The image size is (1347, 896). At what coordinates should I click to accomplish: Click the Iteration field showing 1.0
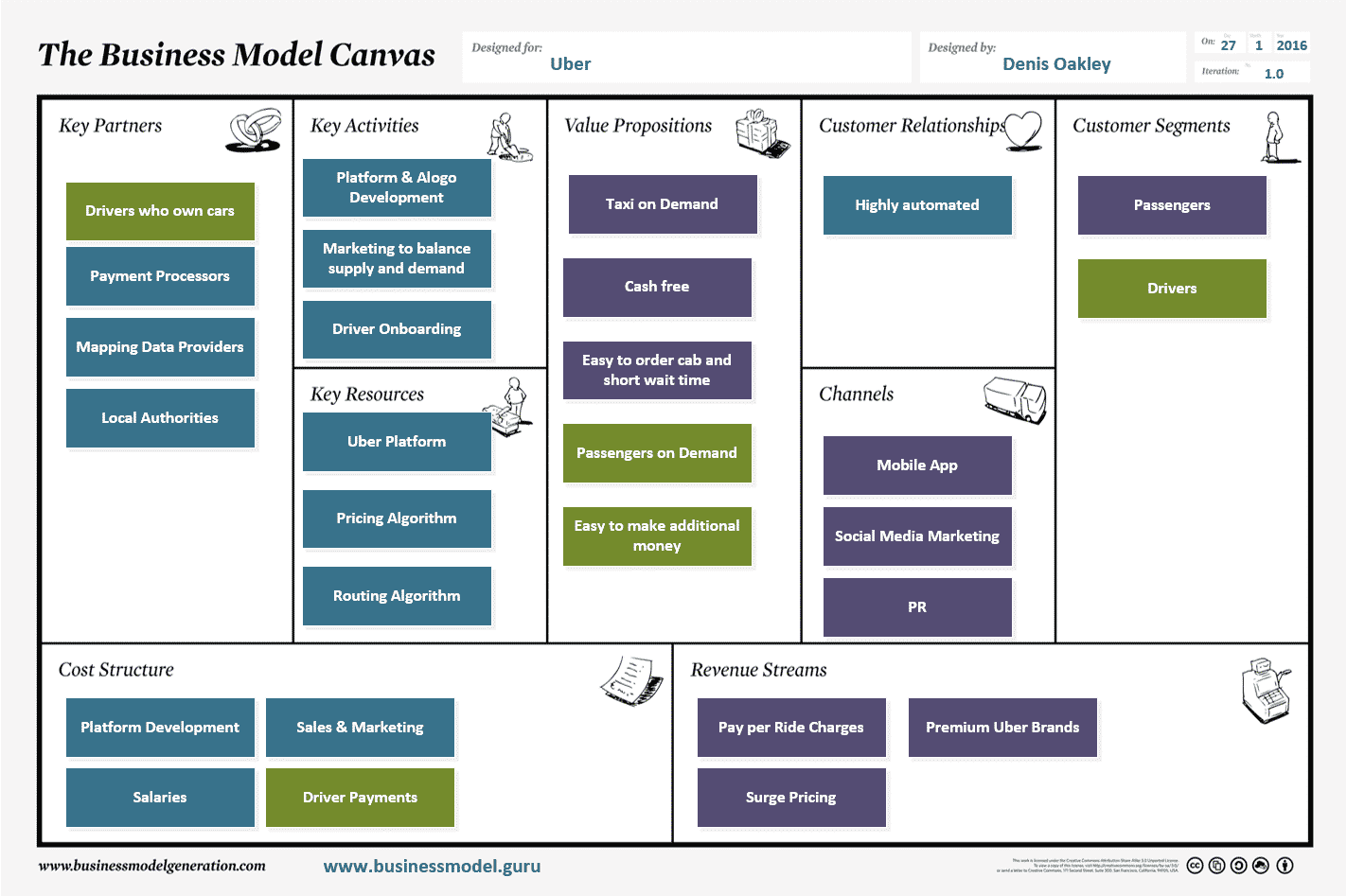coord(1252,73)
